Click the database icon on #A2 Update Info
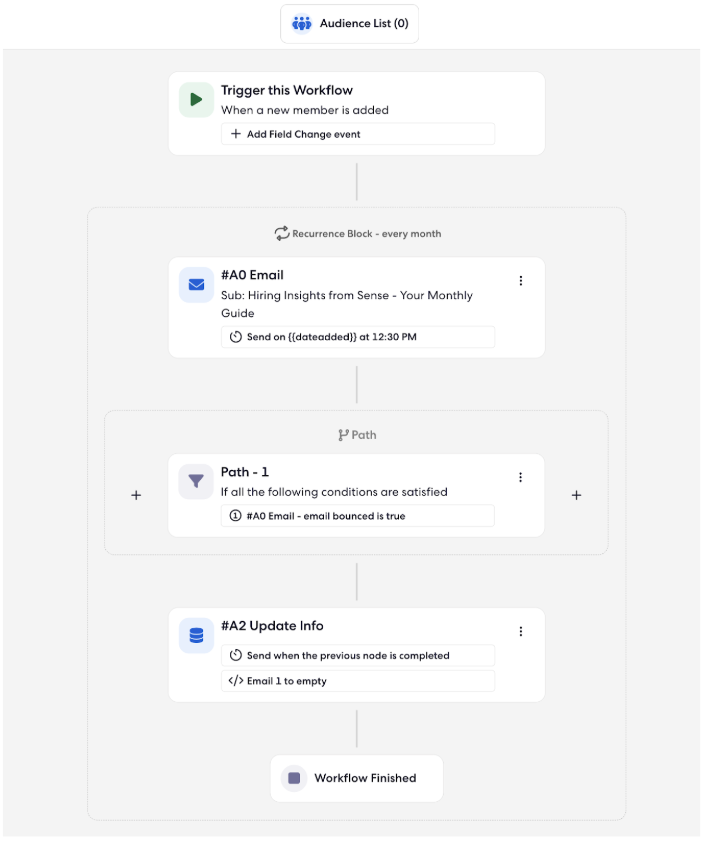708x844 pixels. click(197, 636)
